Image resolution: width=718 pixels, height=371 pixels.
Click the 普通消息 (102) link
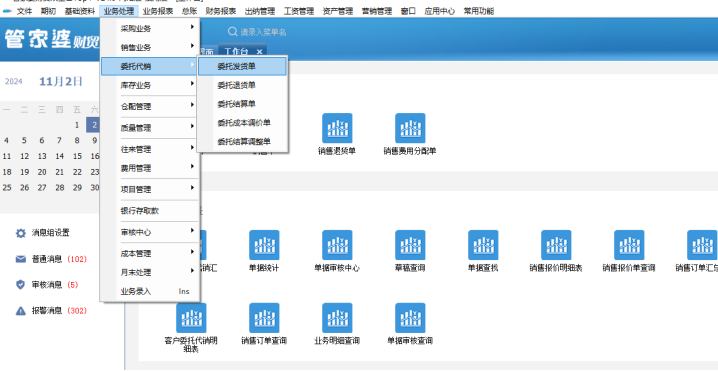pos(59,259)
